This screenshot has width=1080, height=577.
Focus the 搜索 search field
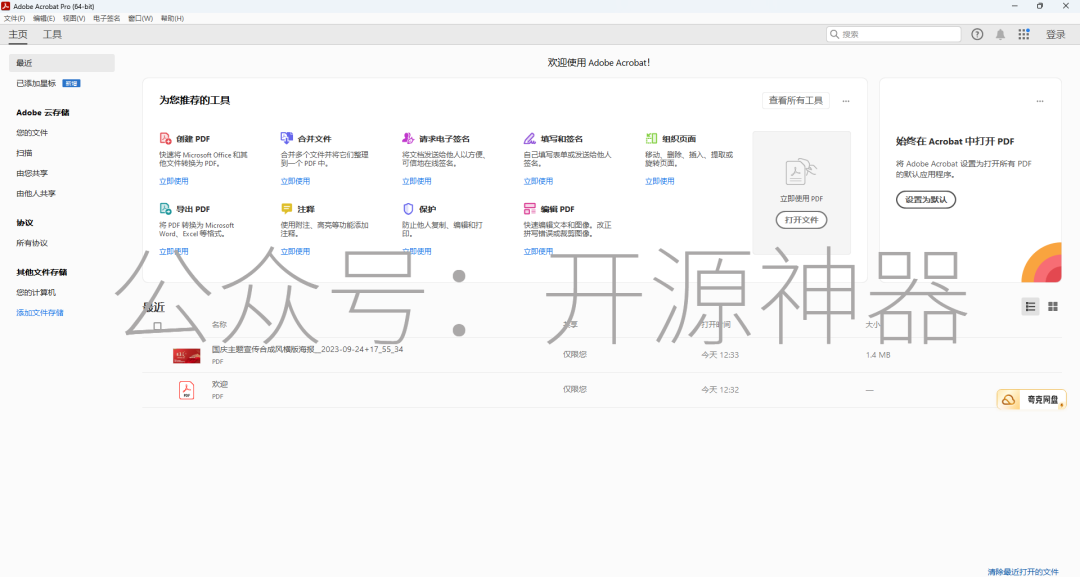tap(893, 34)
